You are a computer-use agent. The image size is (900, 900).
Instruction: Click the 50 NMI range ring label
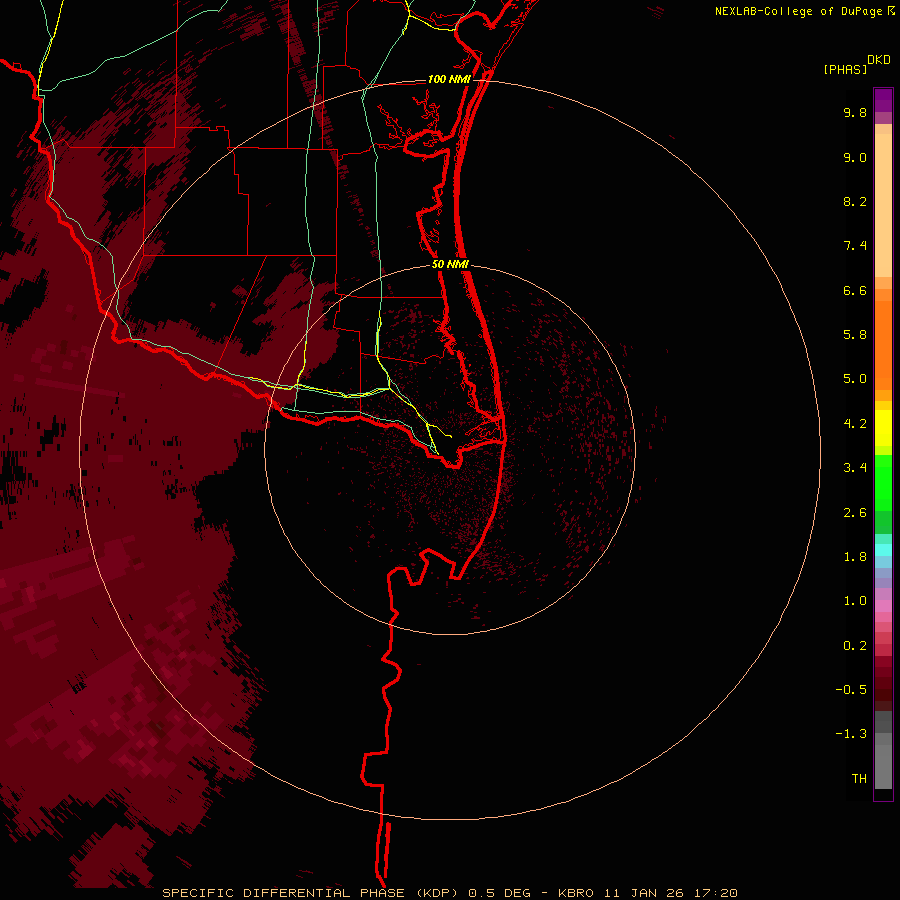click(x=450, y=265)
